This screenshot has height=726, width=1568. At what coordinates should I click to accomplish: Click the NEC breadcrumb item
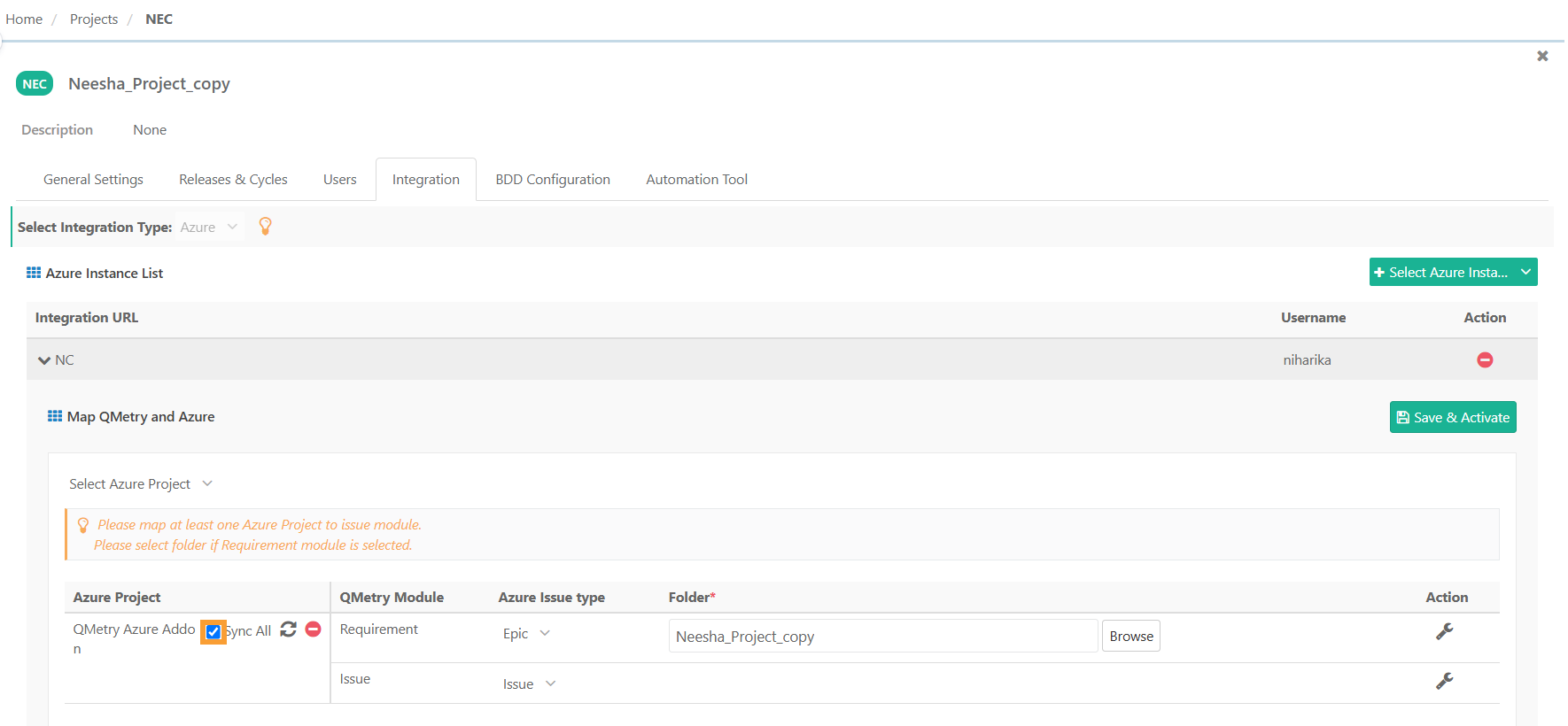click(x=159, y=19)
